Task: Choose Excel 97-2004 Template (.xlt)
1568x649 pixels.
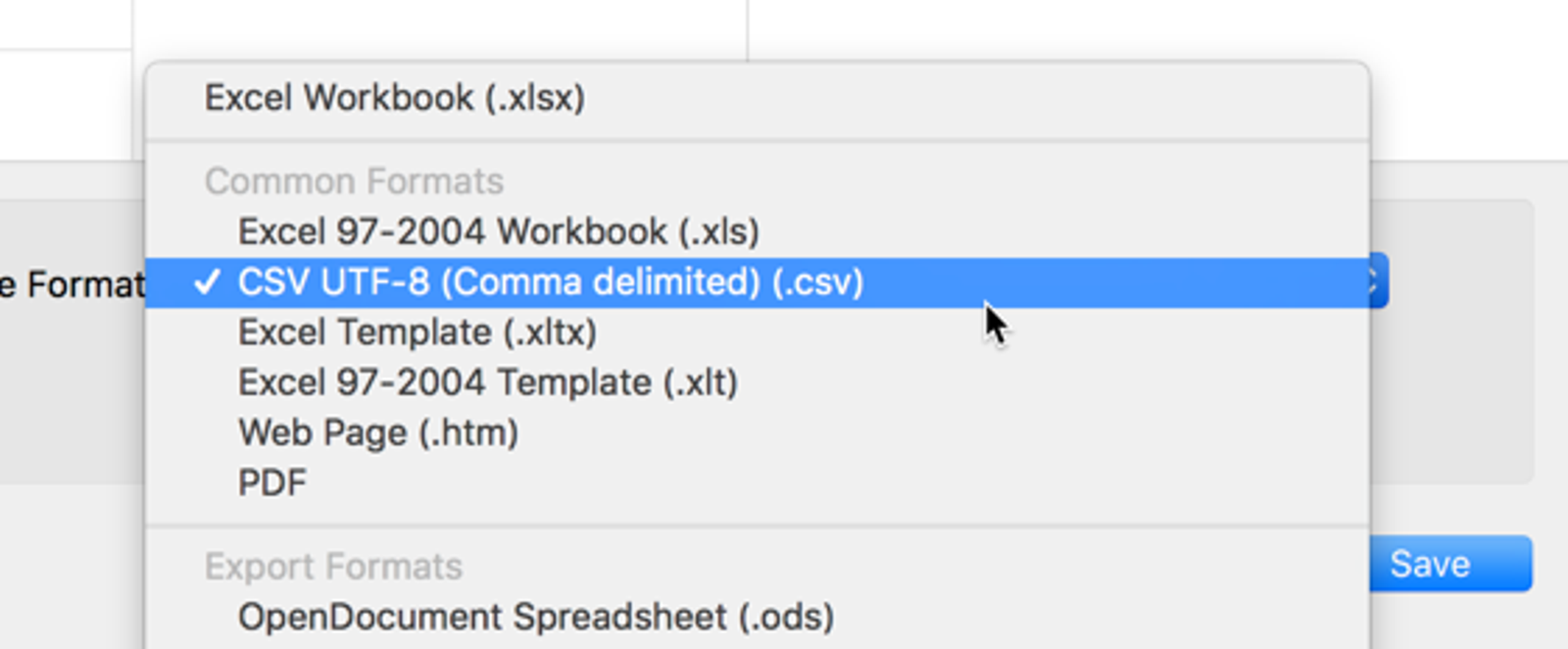Action: pyautogui.click(x=757, y=382)
